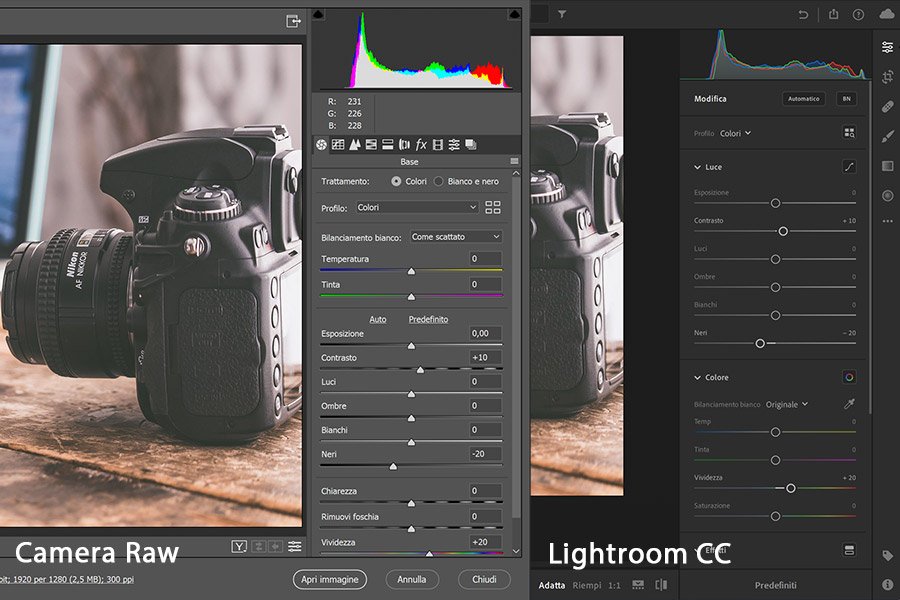Open the Split Toning panel in Camera Raw
The width and height of the screenshot is (900, 600).
tap(388, 145)
